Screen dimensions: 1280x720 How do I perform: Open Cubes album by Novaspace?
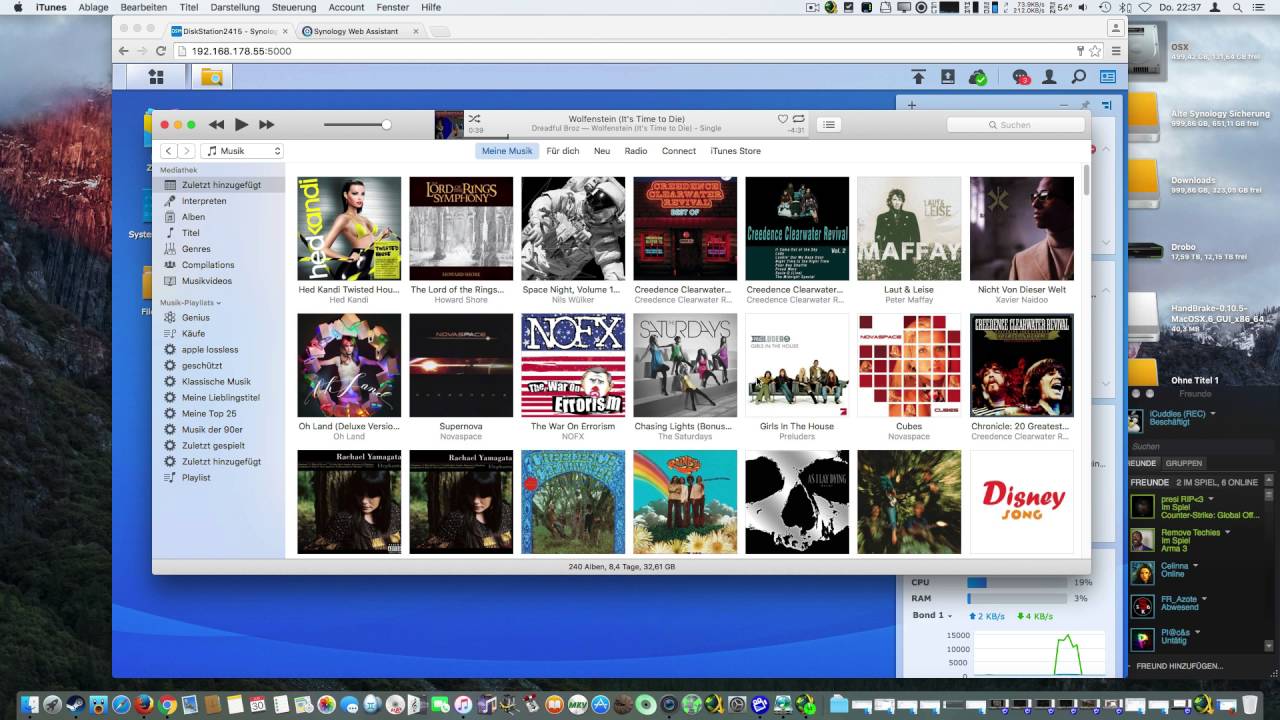pyautogui.click(x=909, y=365)
